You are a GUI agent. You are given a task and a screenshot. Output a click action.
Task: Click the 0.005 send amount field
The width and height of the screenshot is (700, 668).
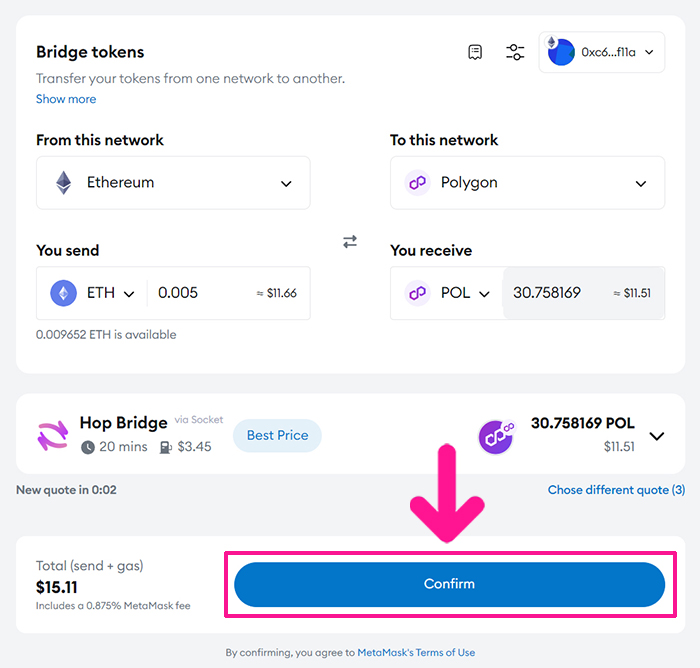click(229, 293)
